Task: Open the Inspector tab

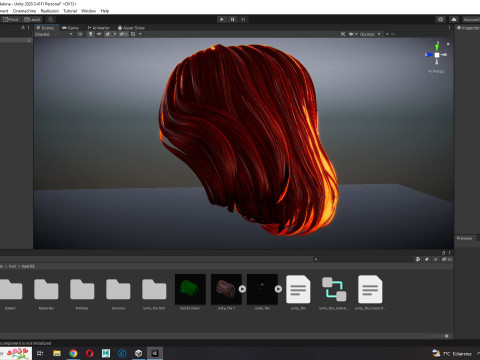Action: pyautogui.click(x=468, y=28)
